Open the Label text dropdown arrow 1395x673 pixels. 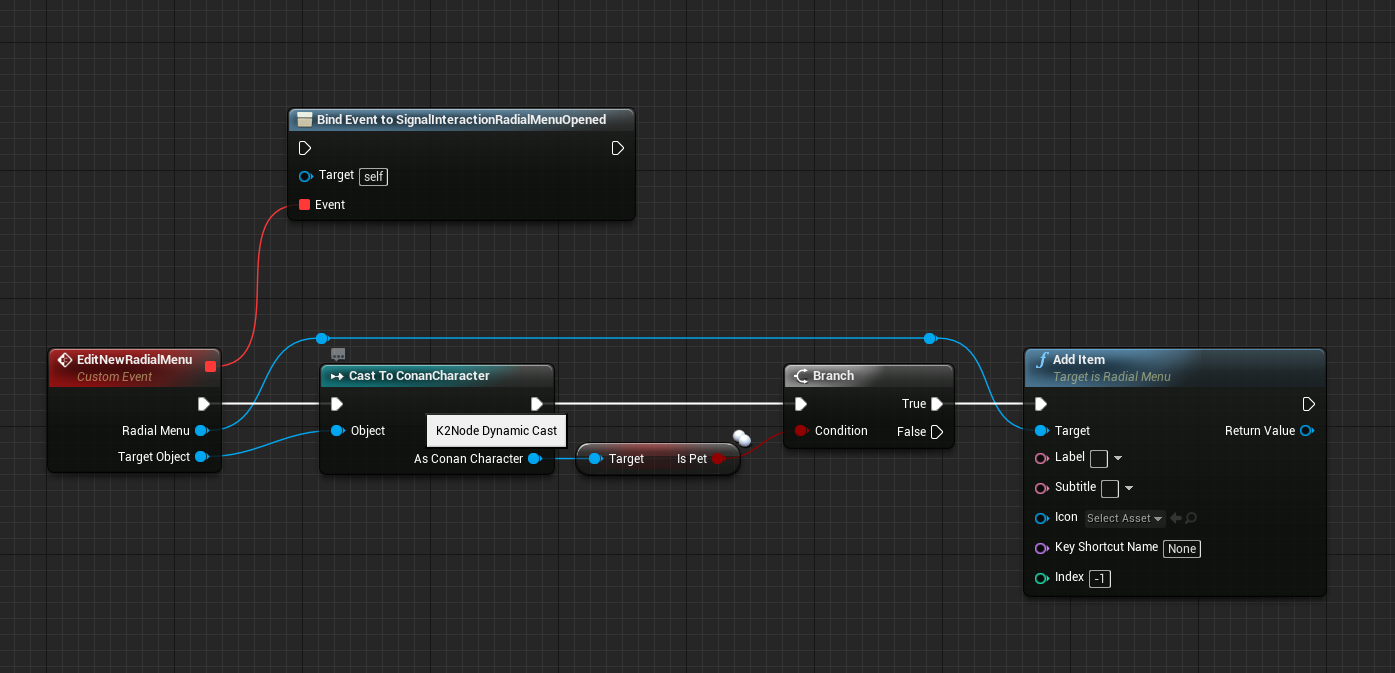click(1118, 458)
